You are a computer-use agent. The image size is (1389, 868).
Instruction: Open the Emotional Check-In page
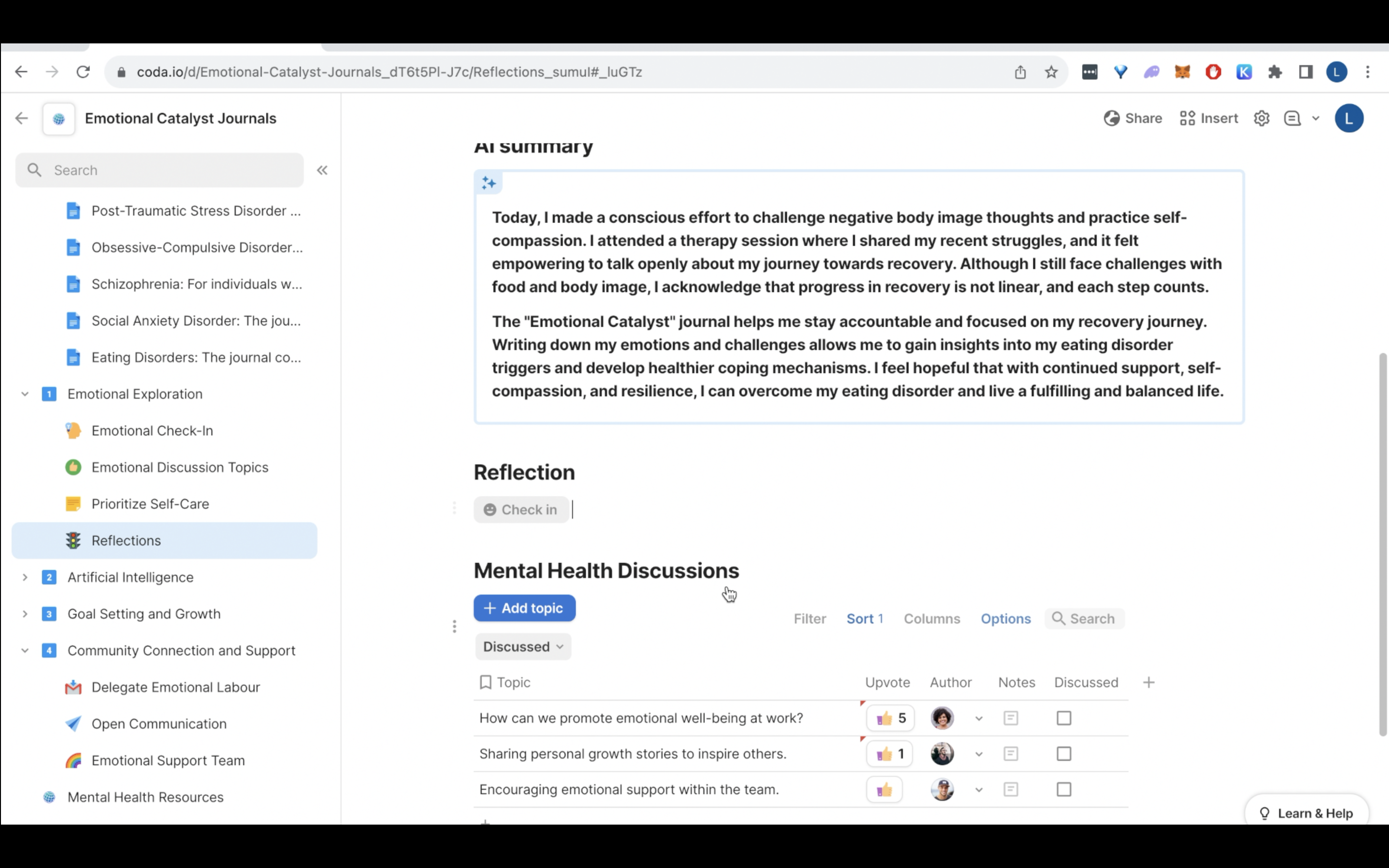click(152, 431)
